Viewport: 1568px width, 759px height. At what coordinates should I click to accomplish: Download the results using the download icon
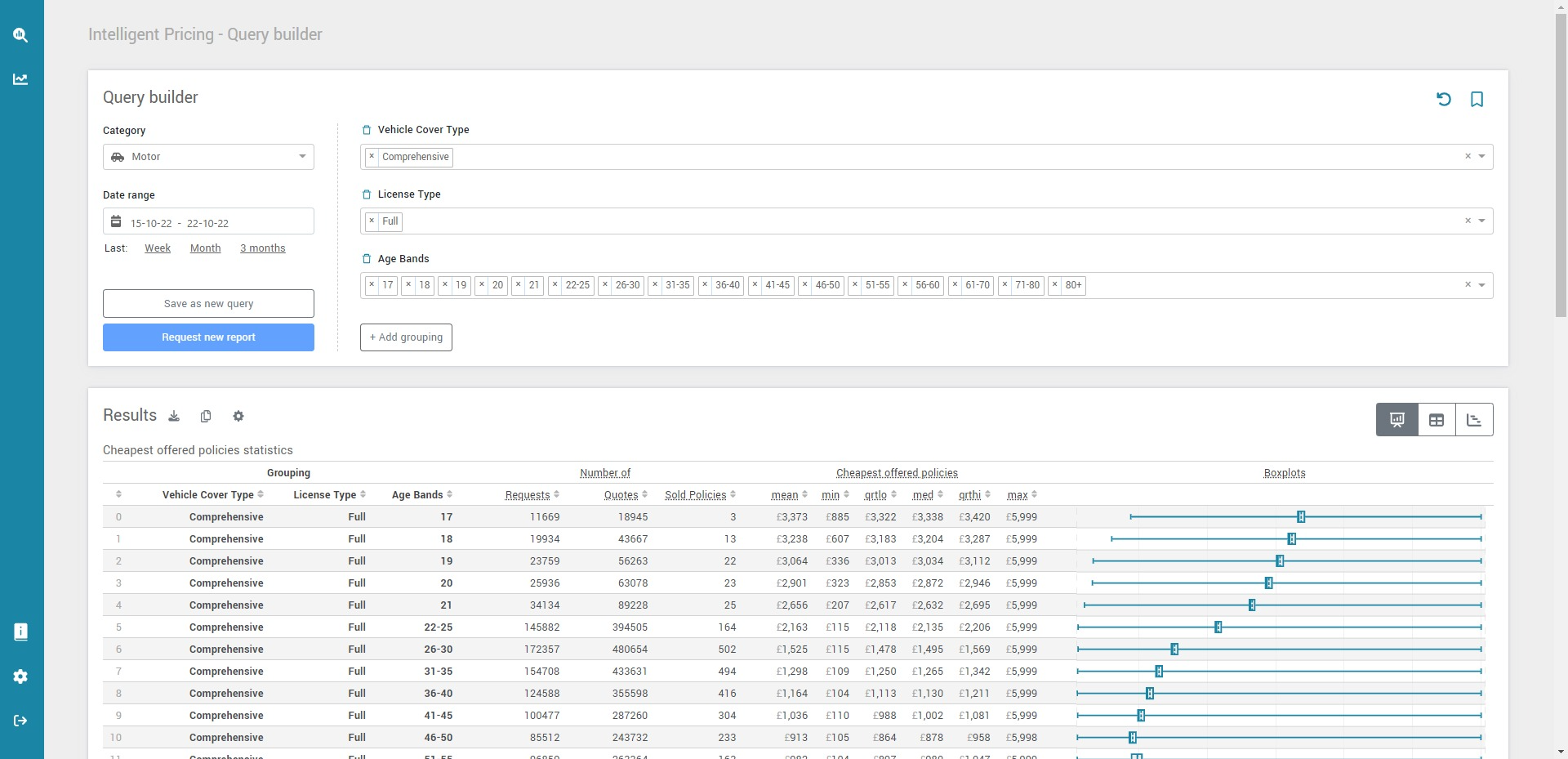pos(173,417)
